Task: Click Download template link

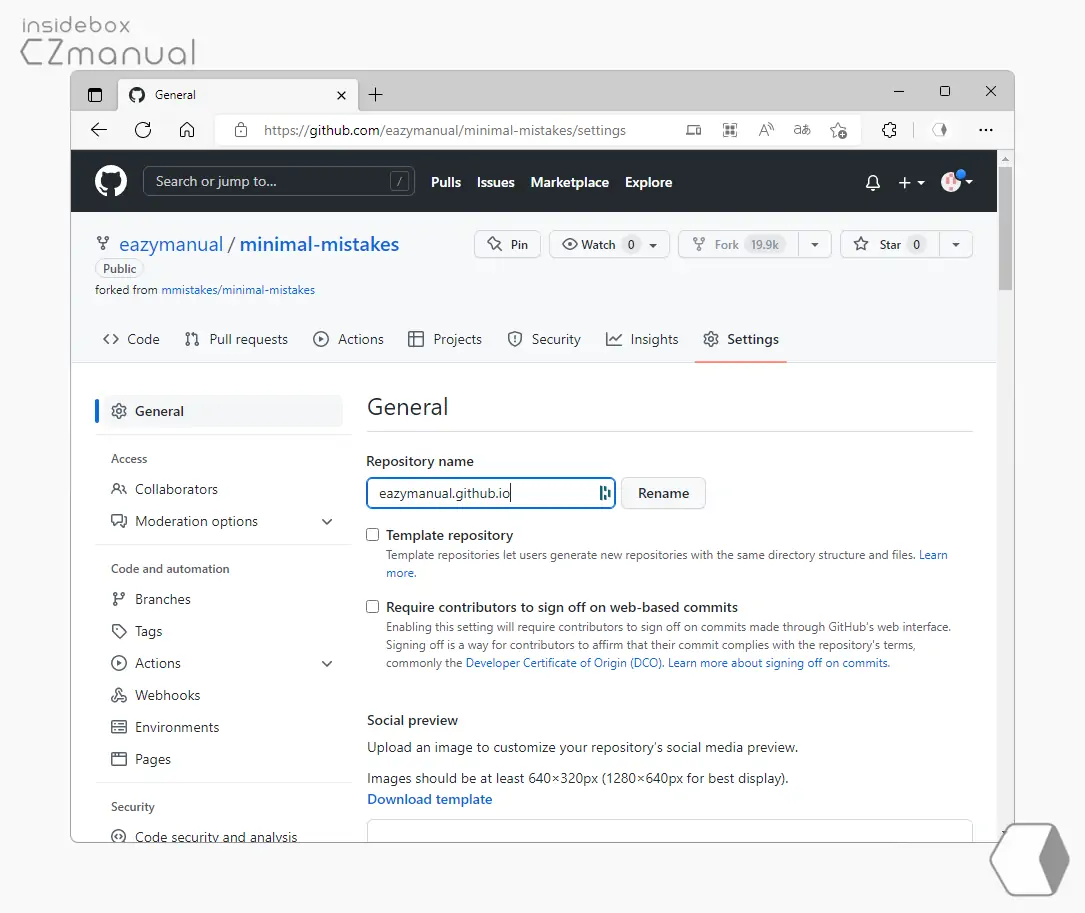Action: pos(430,799)
